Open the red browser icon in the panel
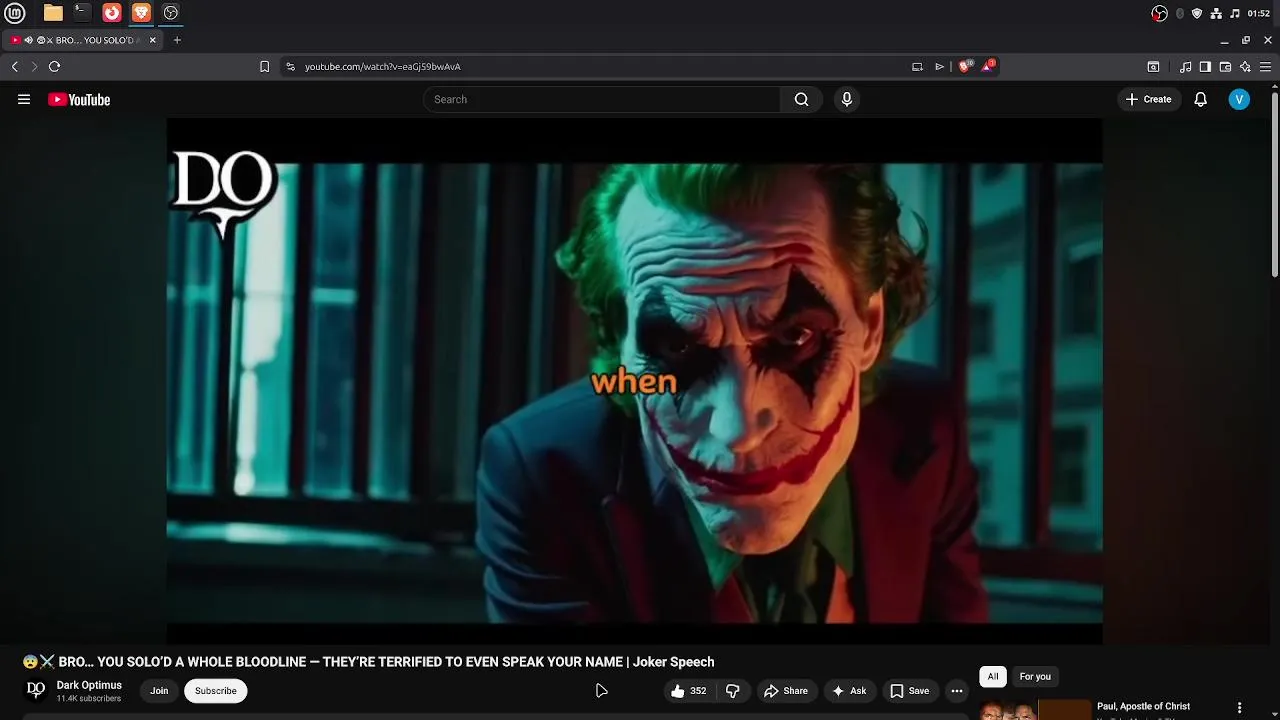The height and width of the screenshot is (720, 1280). [112, 13]
